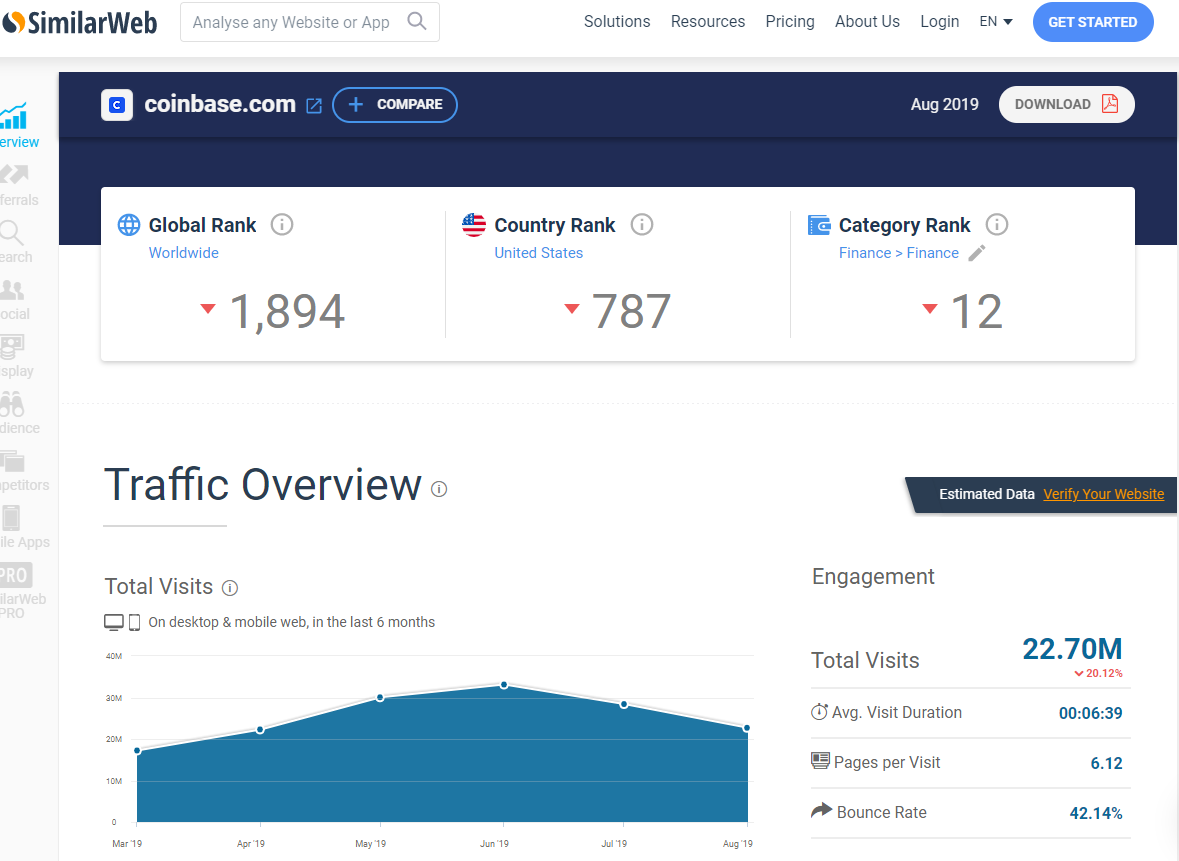The width and height of the screenshot is (1179, 861).
Task: Open Category Rank info icon
Action: point(996,224)
